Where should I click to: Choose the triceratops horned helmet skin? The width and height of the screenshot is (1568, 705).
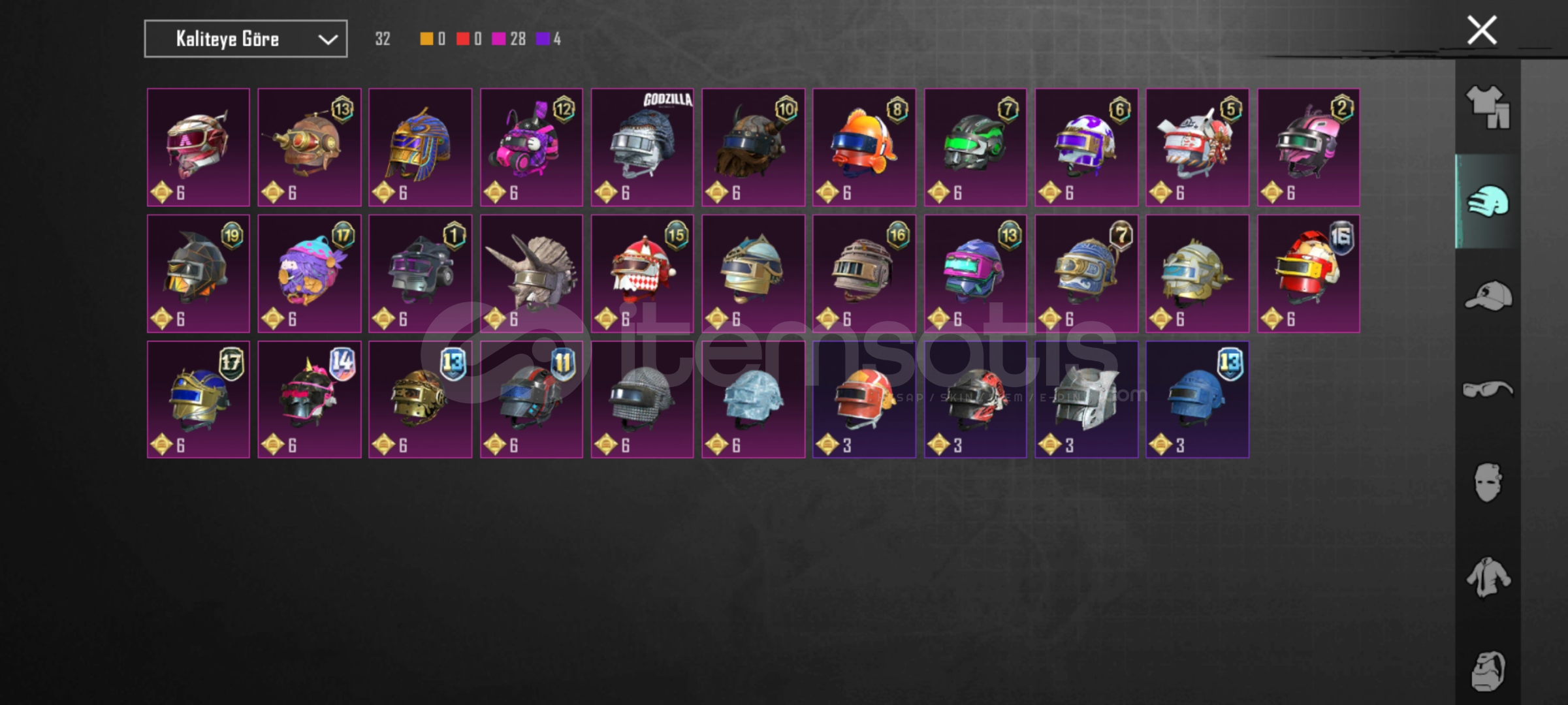(x=532, y=274)
